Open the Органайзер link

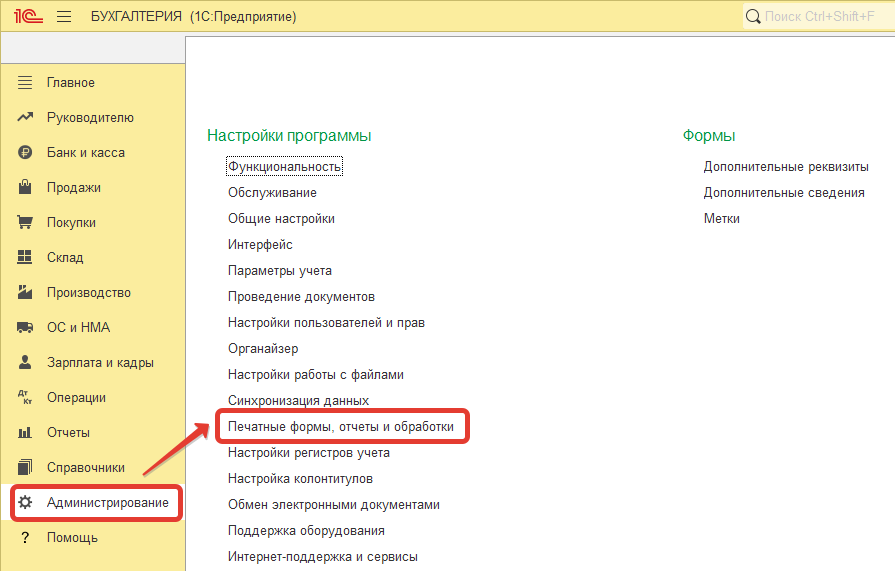263,348
